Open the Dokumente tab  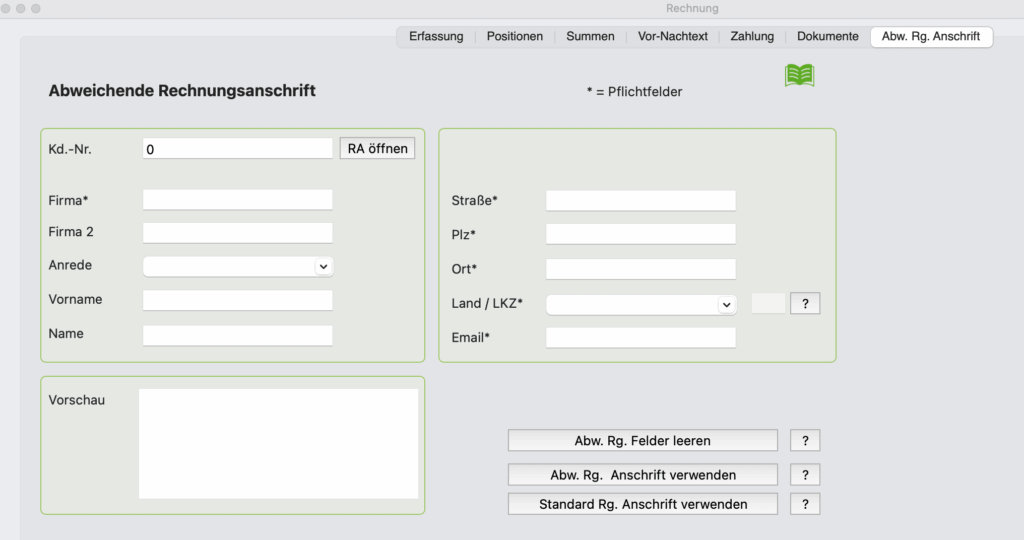click(x=827, y=37)
